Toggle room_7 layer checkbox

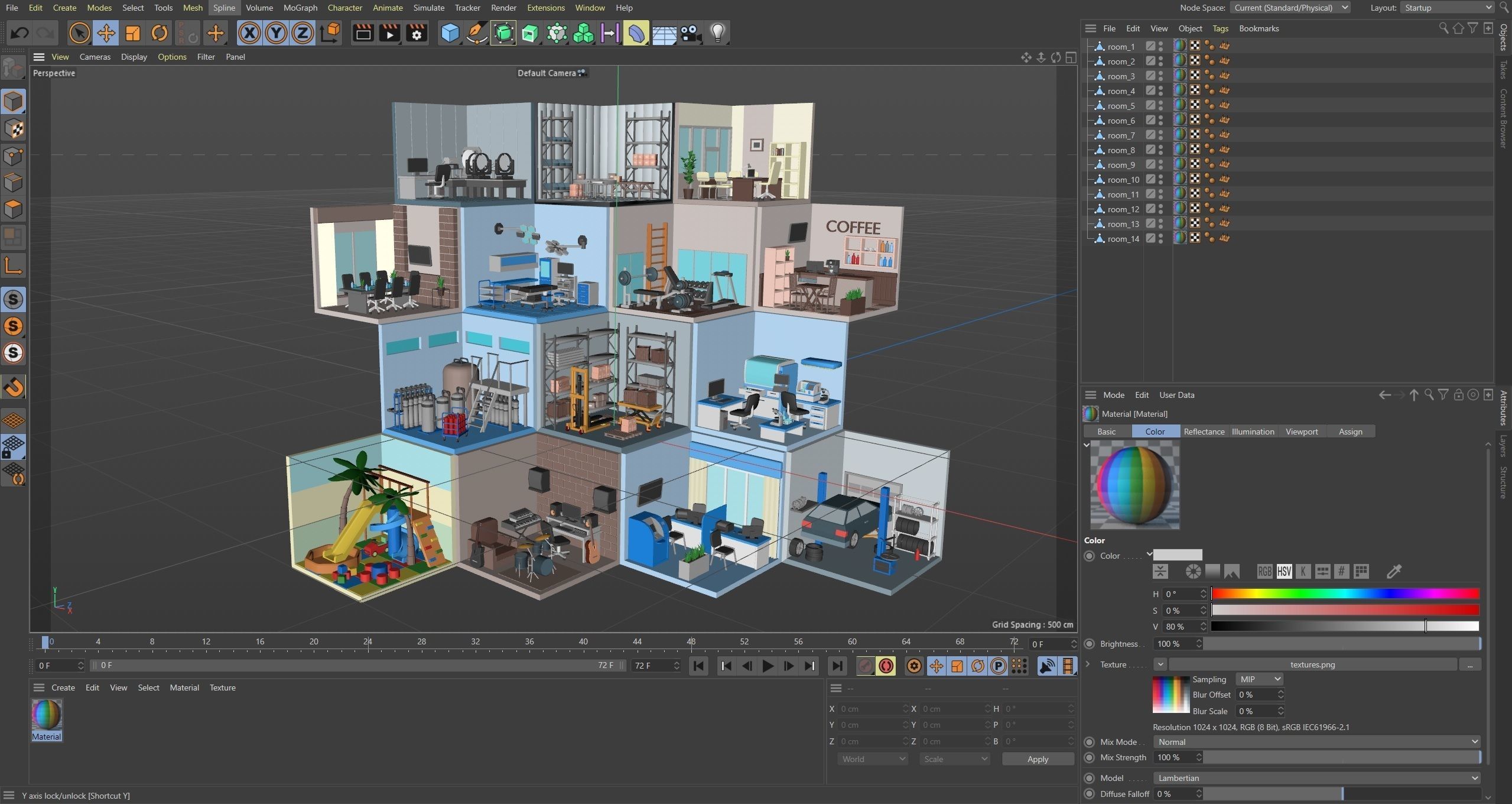tap(1150, 135)
